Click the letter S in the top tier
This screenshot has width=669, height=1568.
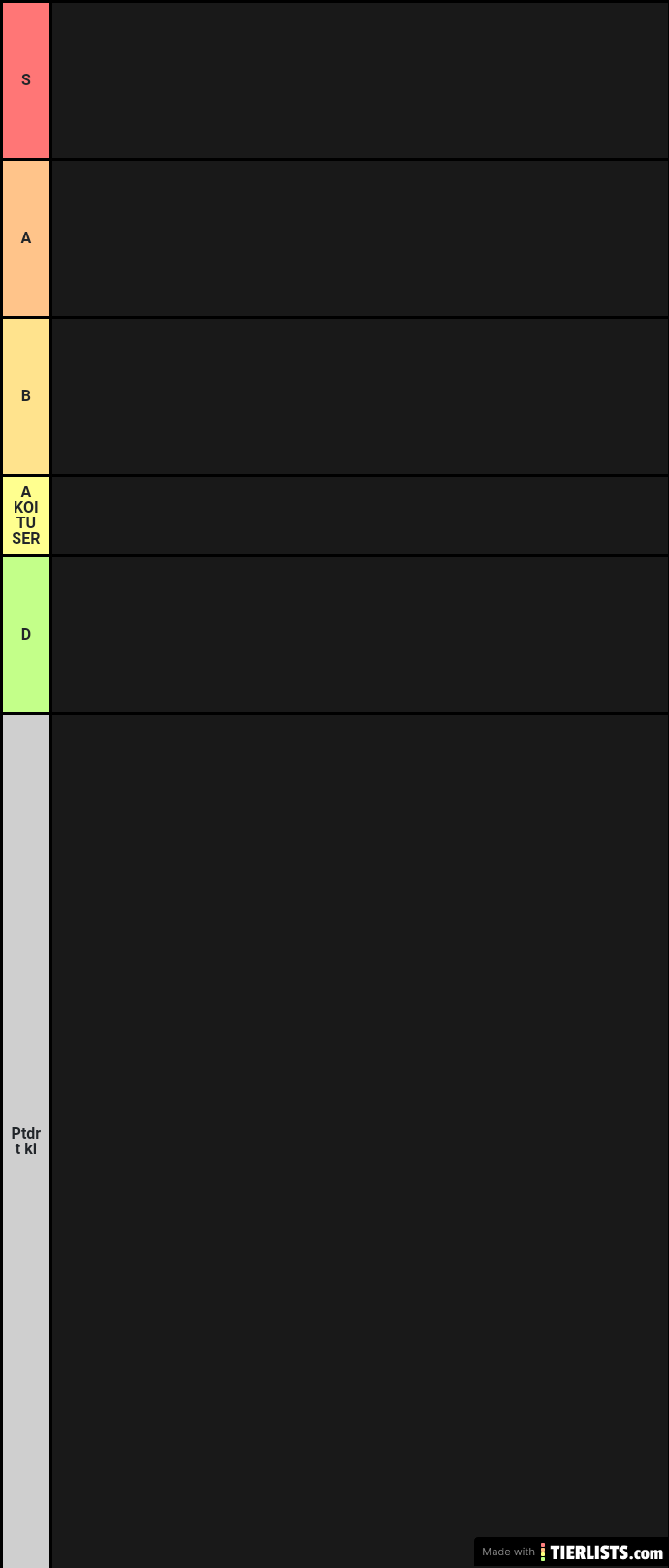(26, 80)
